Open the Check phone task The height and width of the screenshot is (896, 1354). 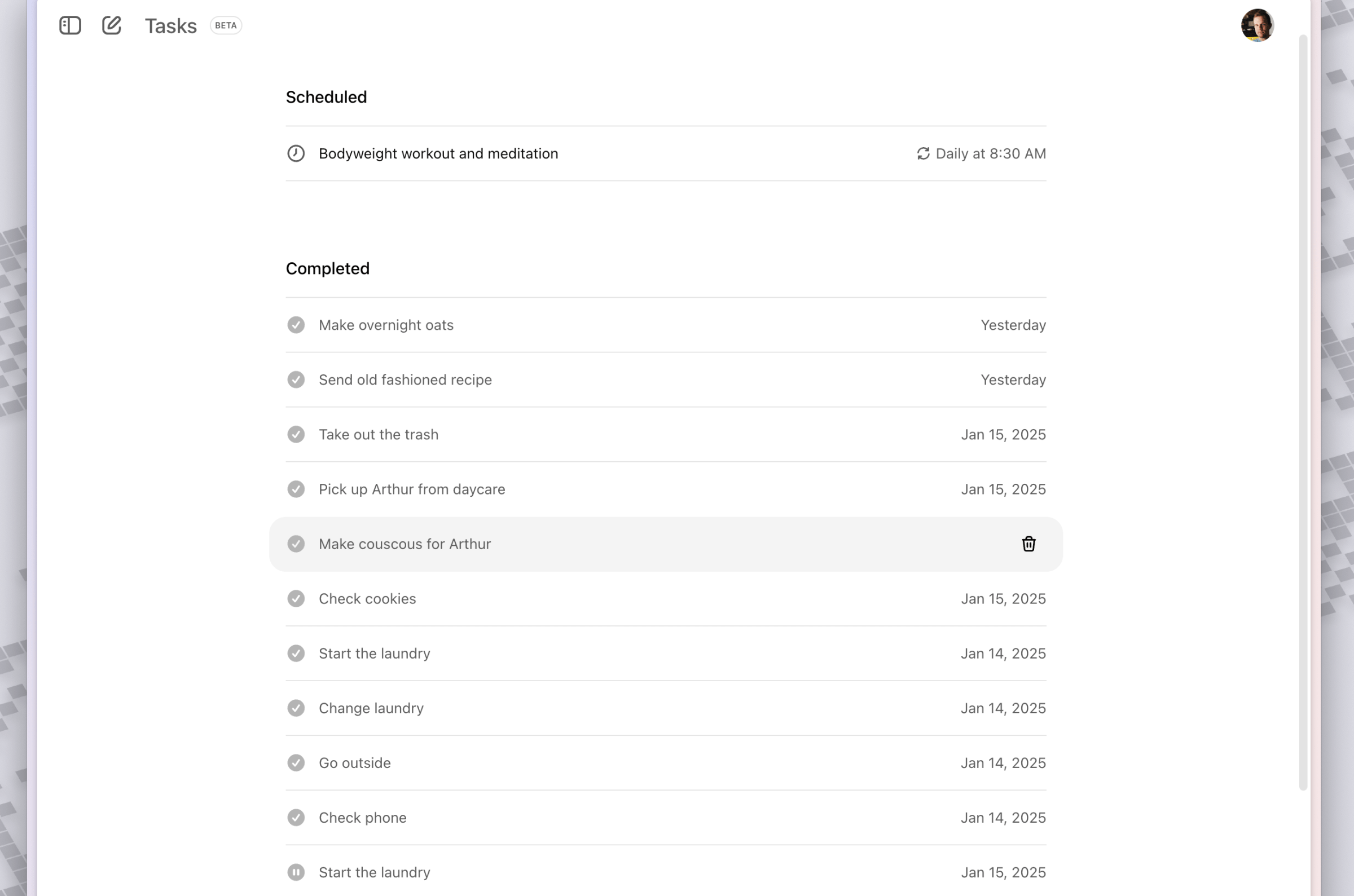click(362, 818)
